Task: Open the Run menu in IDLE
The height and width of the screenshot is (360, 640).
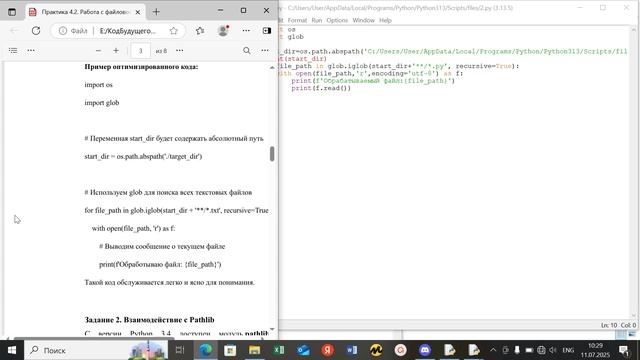Action: point(317,20)
